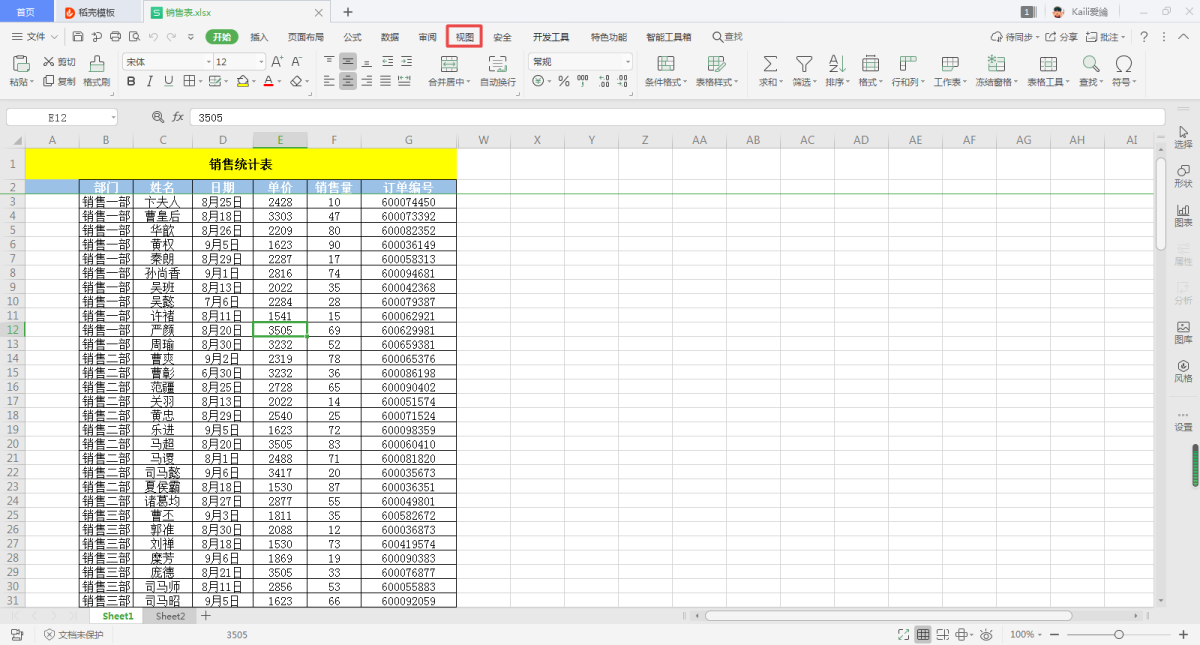Switch to the Sheet2 worksheet tab

point(170,617)
